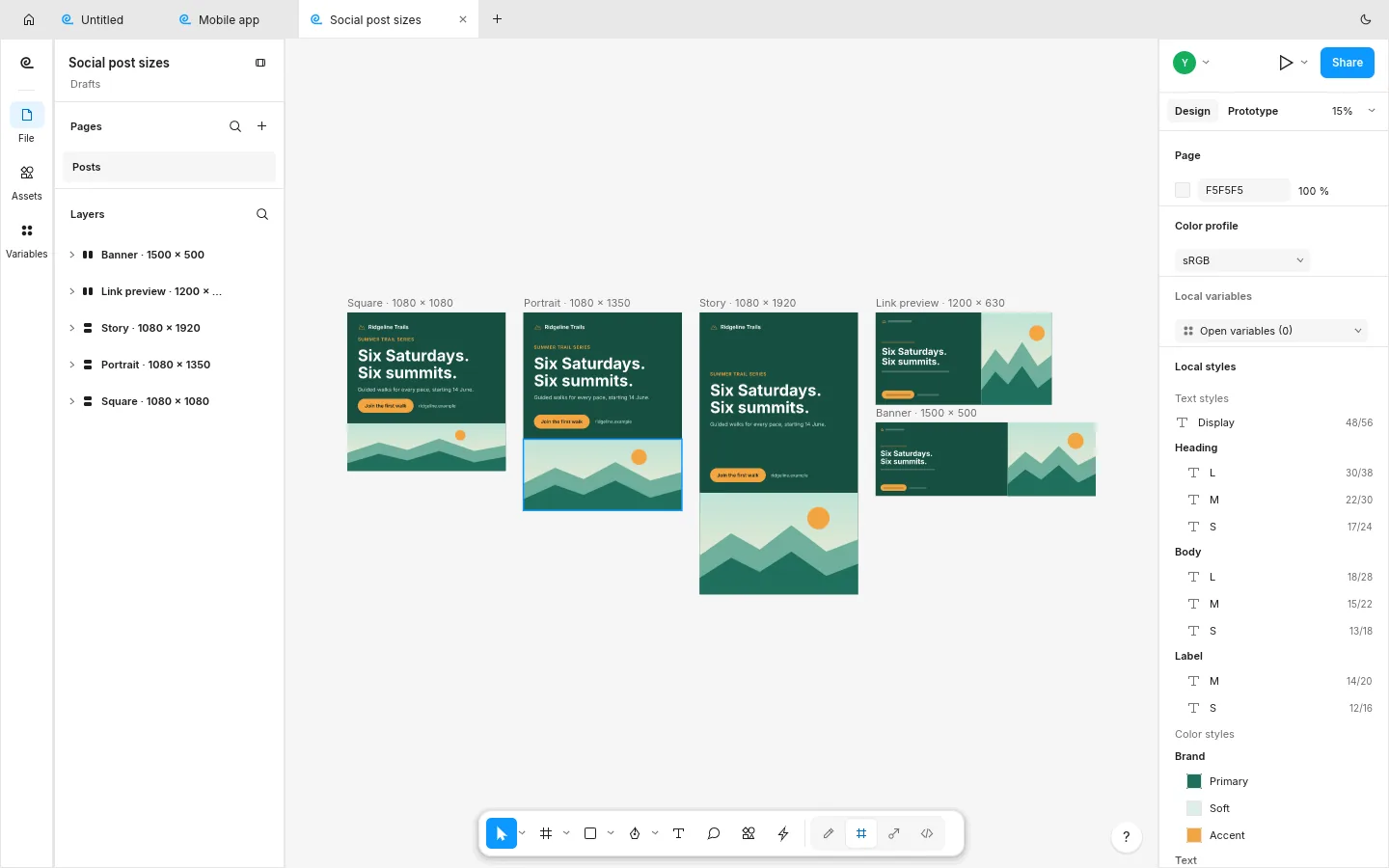Select the Pen tool
This screenshot has width=1389, height=868.
[x=635, y=833]
